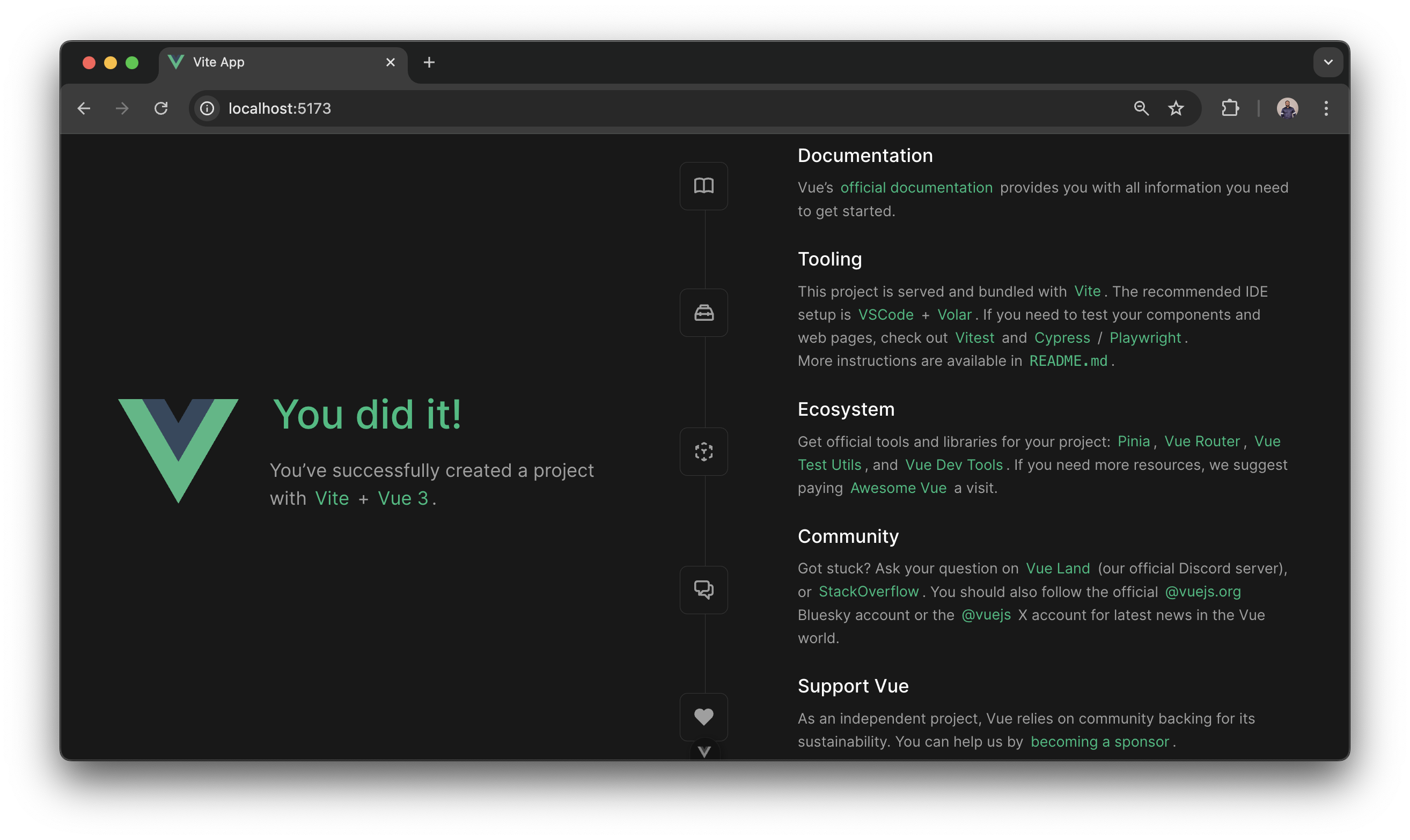Open the browser three-dot menu

1326,108
